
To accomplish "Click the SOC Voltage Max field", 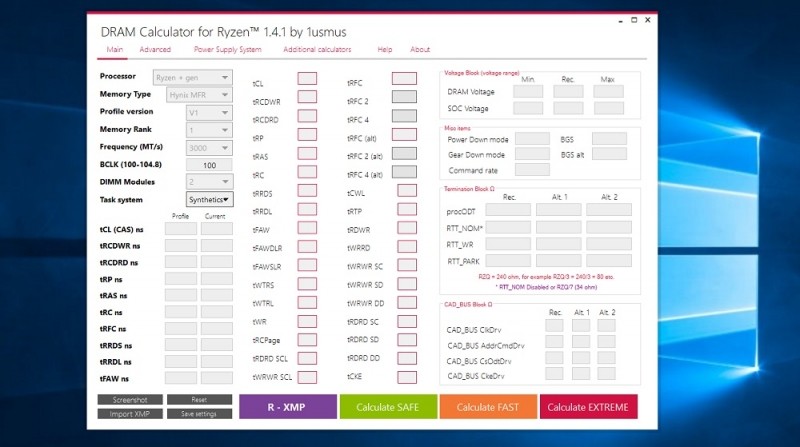I will [x=608, y=108].
